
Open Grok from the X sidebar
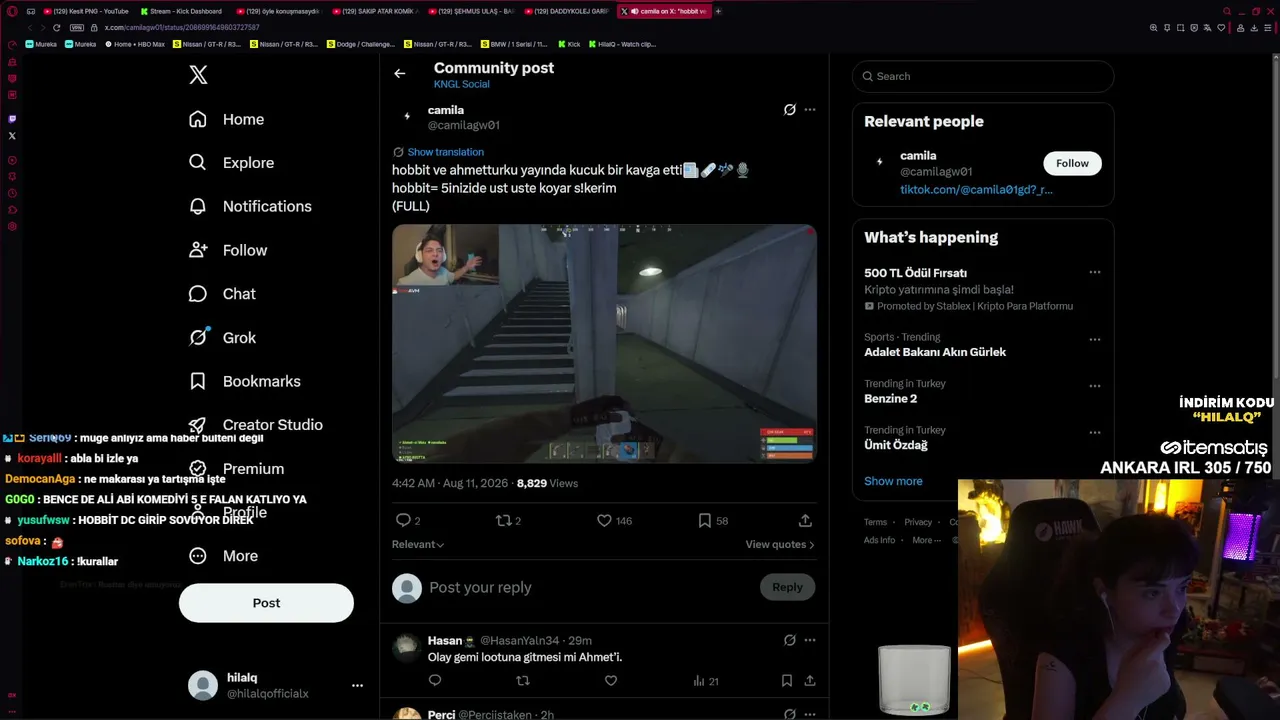coord(223,338)
